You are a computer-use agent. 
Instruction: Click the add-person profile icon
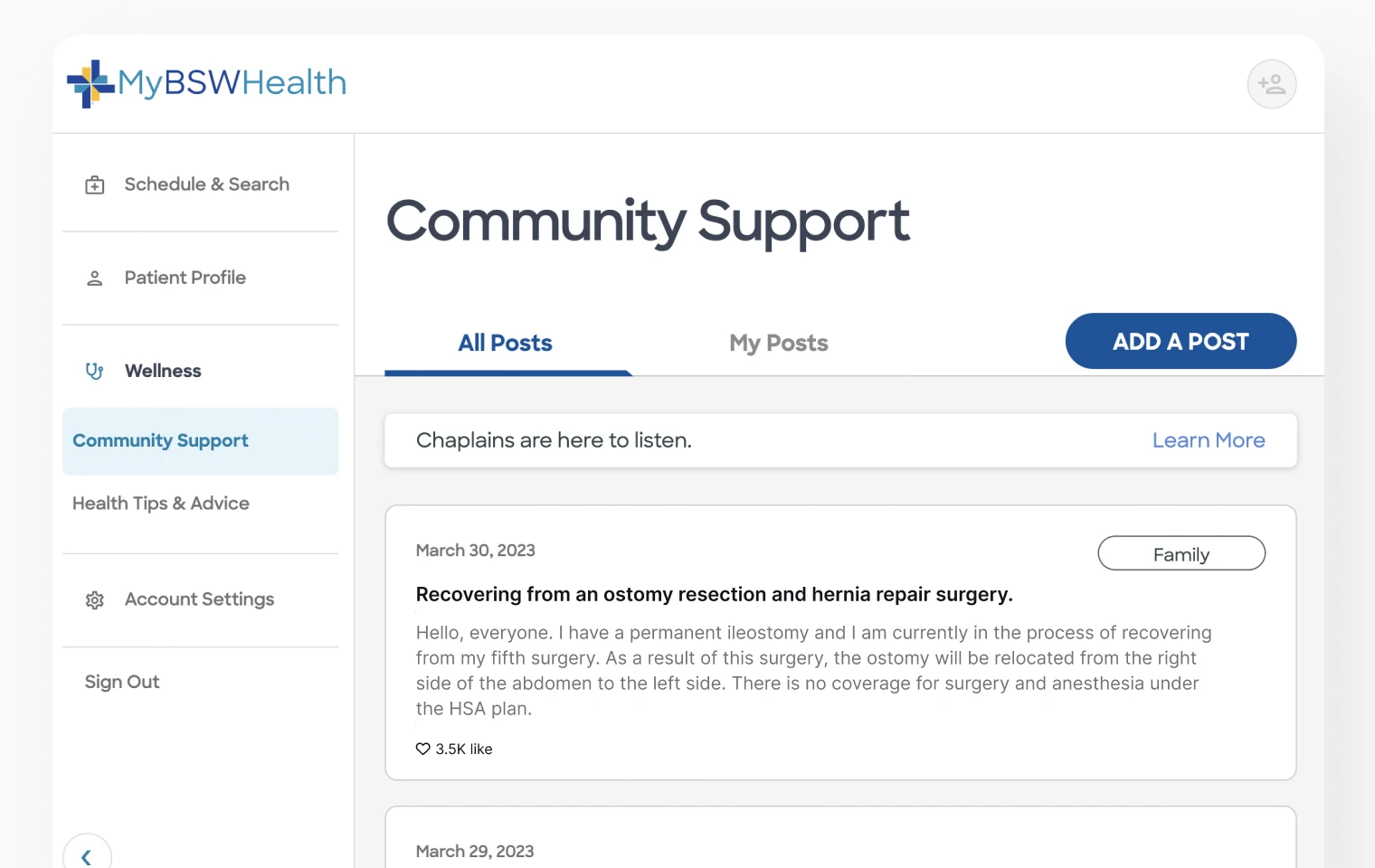1271,84
